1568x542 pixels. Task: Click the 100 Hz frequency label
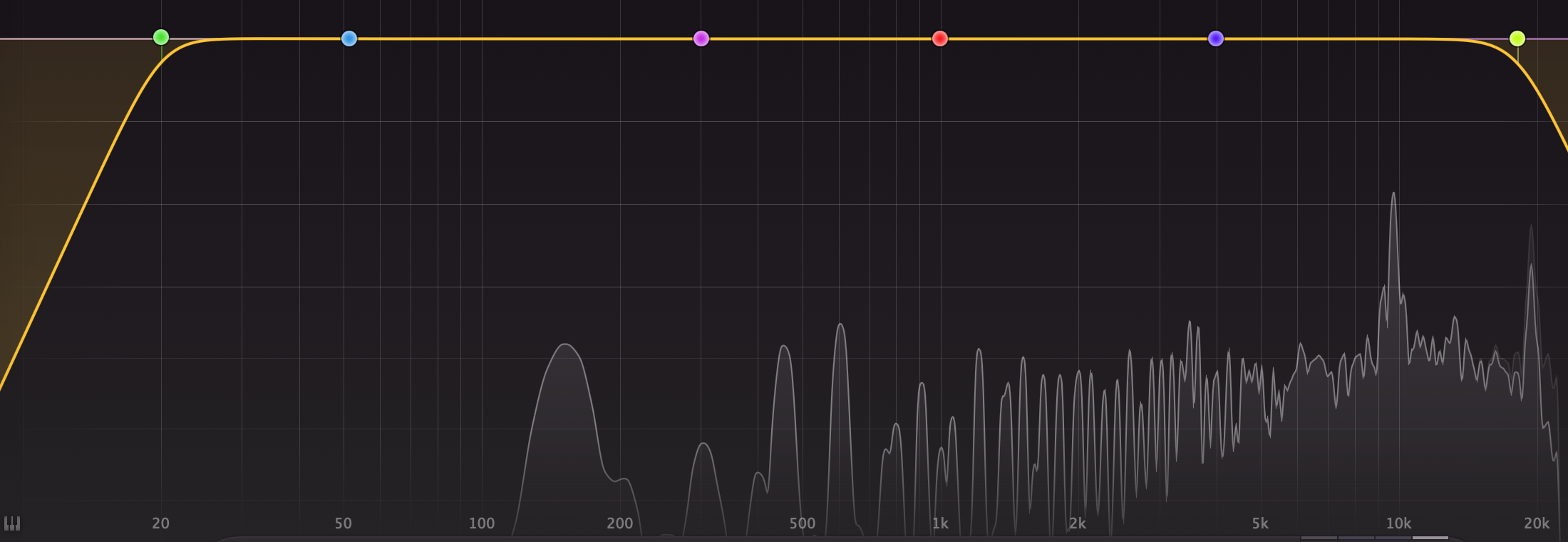(482, 523)
